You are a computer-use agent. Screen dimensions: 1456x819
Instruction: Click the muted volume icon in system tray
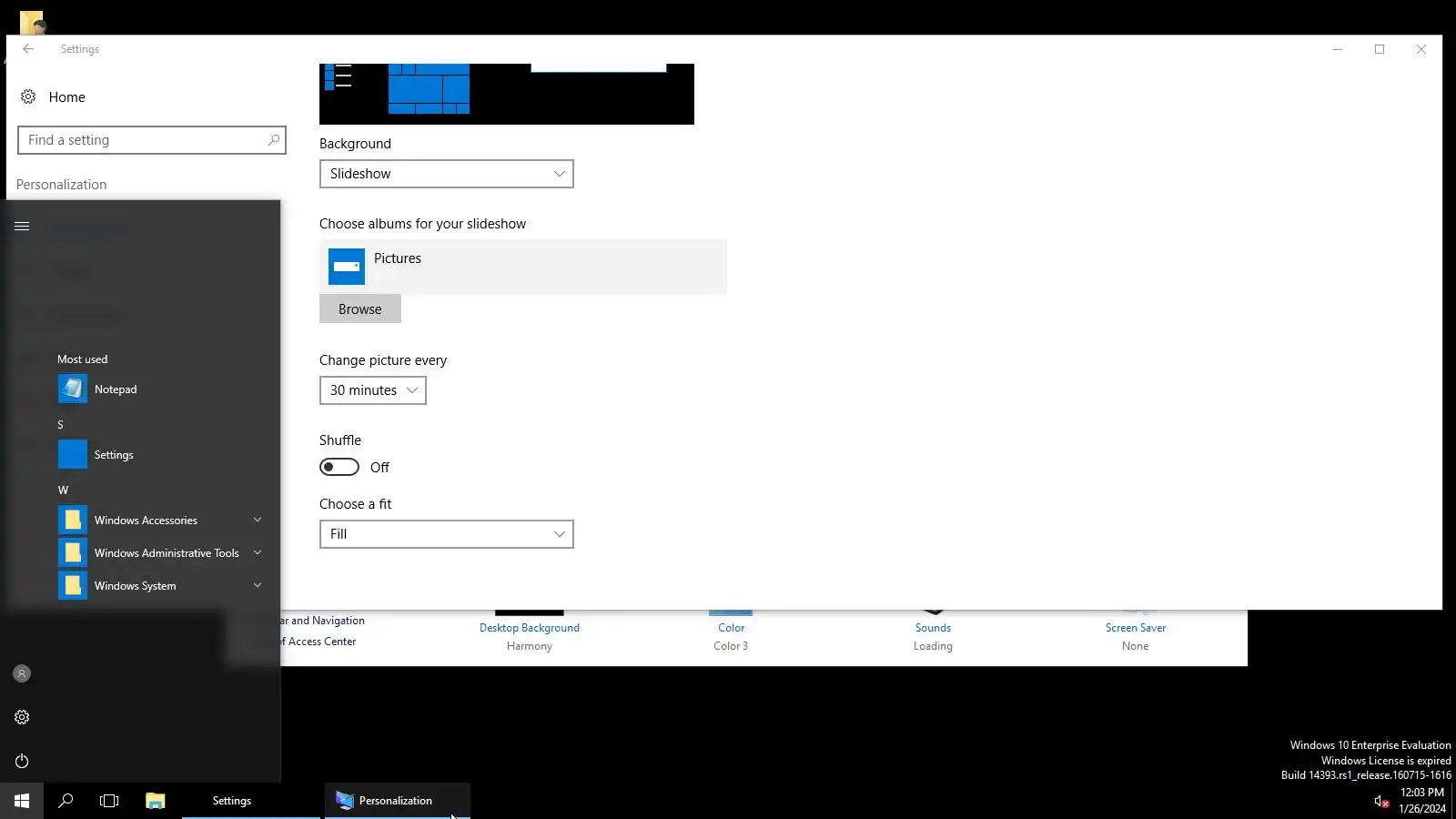pyautogui.click(x=1381, y=801)
